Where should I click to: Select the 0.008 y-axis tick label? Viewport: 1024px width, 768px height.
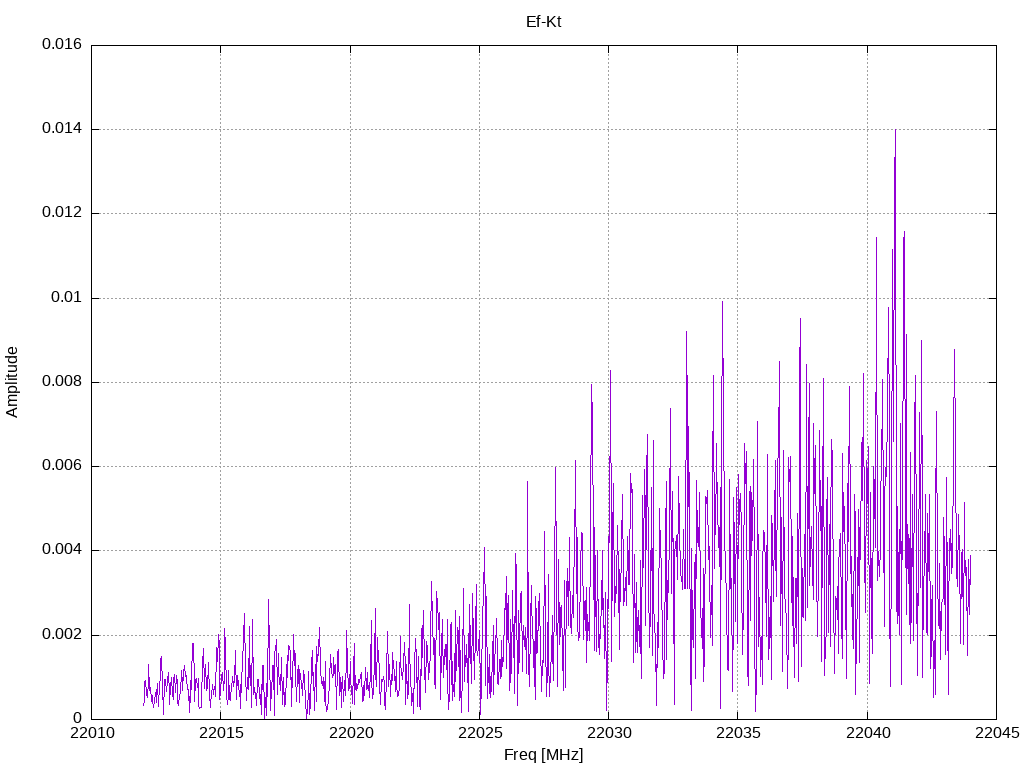pyautogui.click(x=62, y=382)
